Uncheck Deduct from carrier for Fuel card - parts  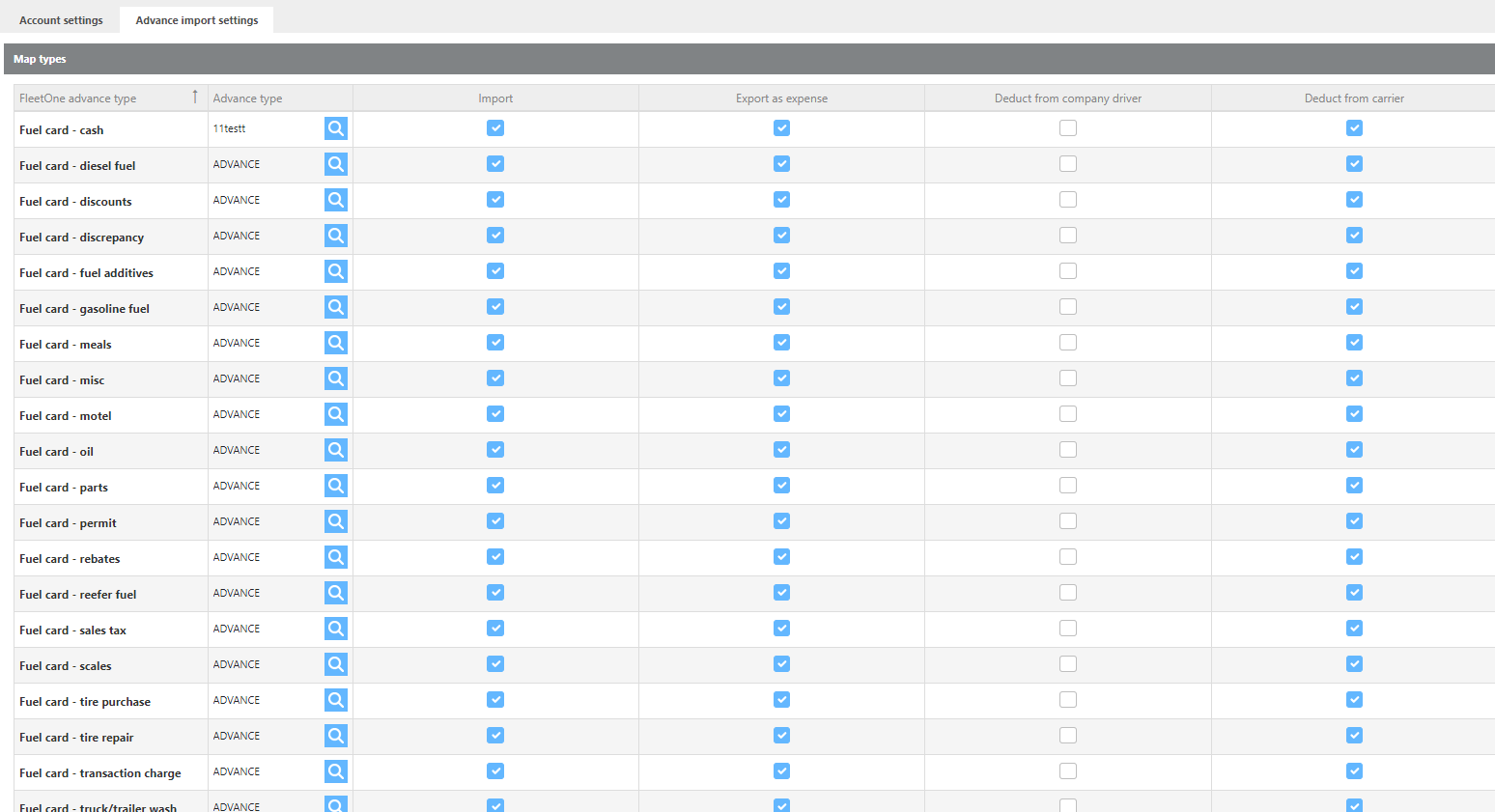[x=1354, y=486]
